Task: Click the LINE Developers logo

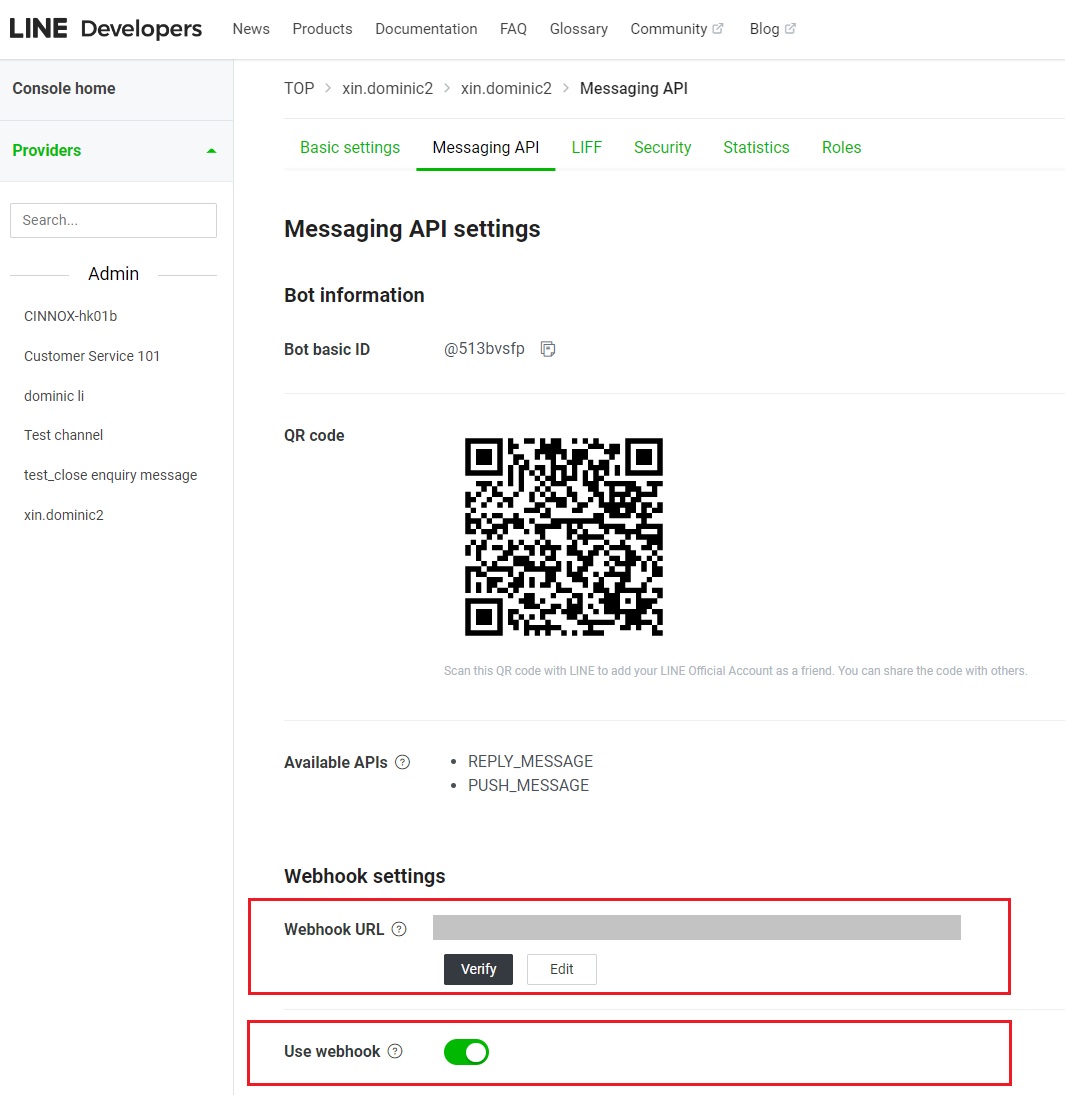Action: [105, 29]
